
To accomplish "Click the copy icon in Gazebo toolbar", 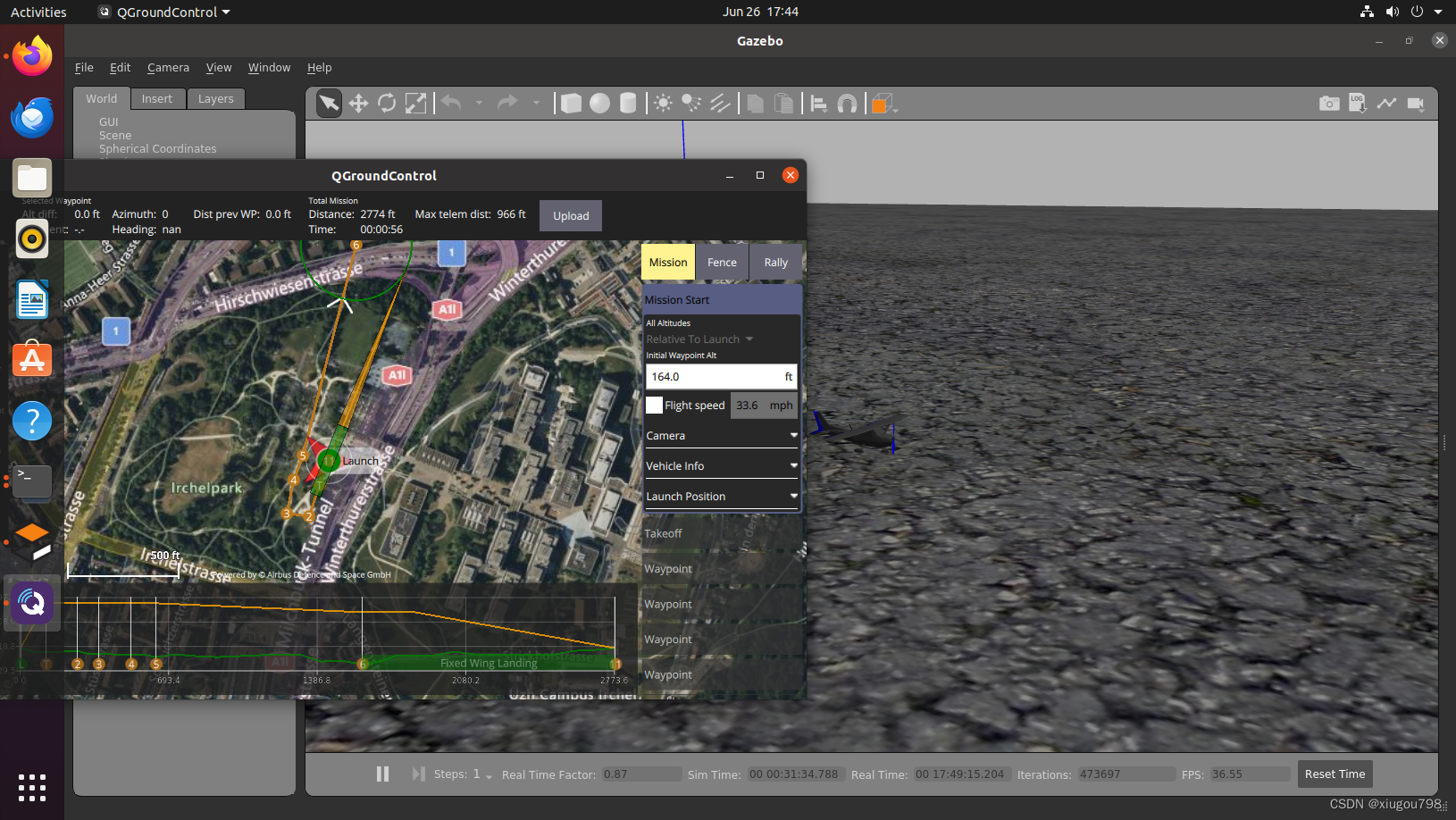I will click(x=755, y=104).
